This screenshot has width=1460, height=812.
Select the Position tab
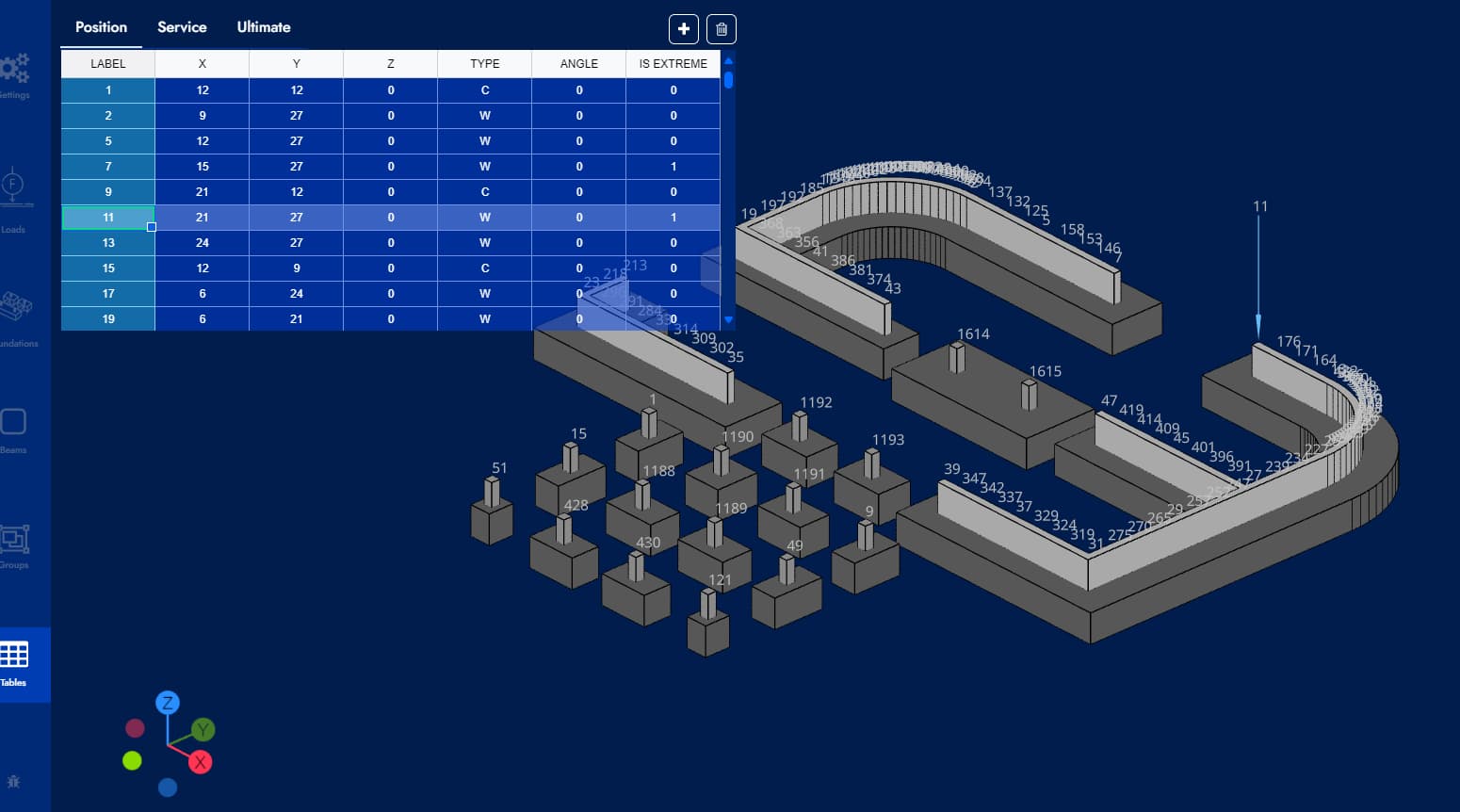pyautogui.click(x=101, y=27)
